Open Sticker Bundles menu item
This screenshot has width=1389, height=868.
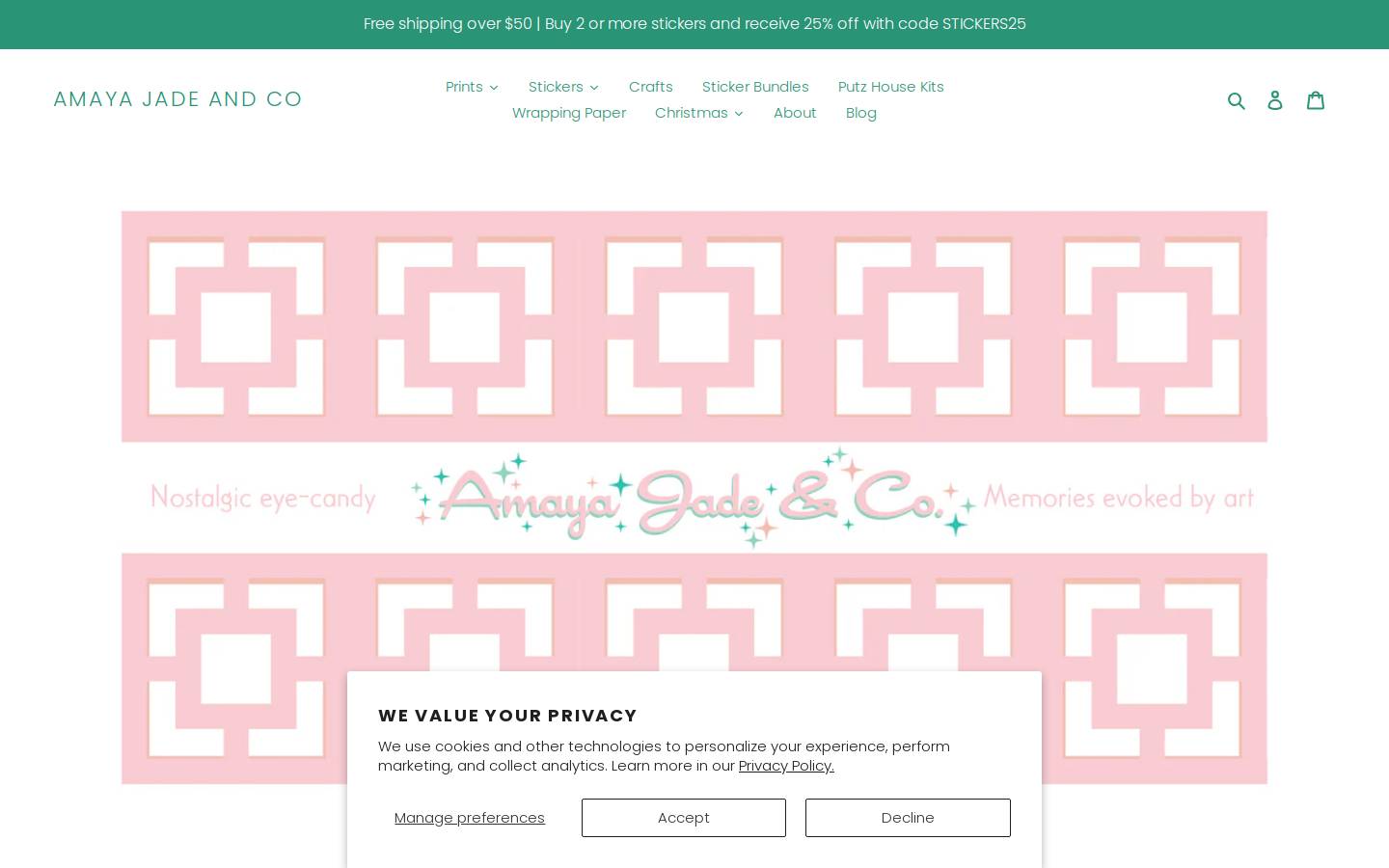(x=755, y=87)
